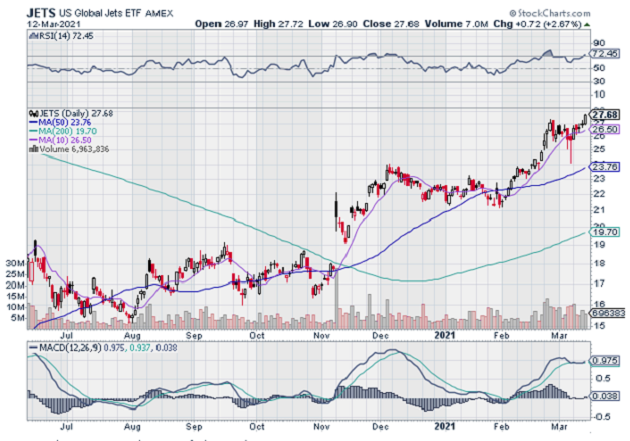630x441 pixels.
Task: Click the 'Chg +0.72 (+2.67%)' value
Action: [537, 24]
